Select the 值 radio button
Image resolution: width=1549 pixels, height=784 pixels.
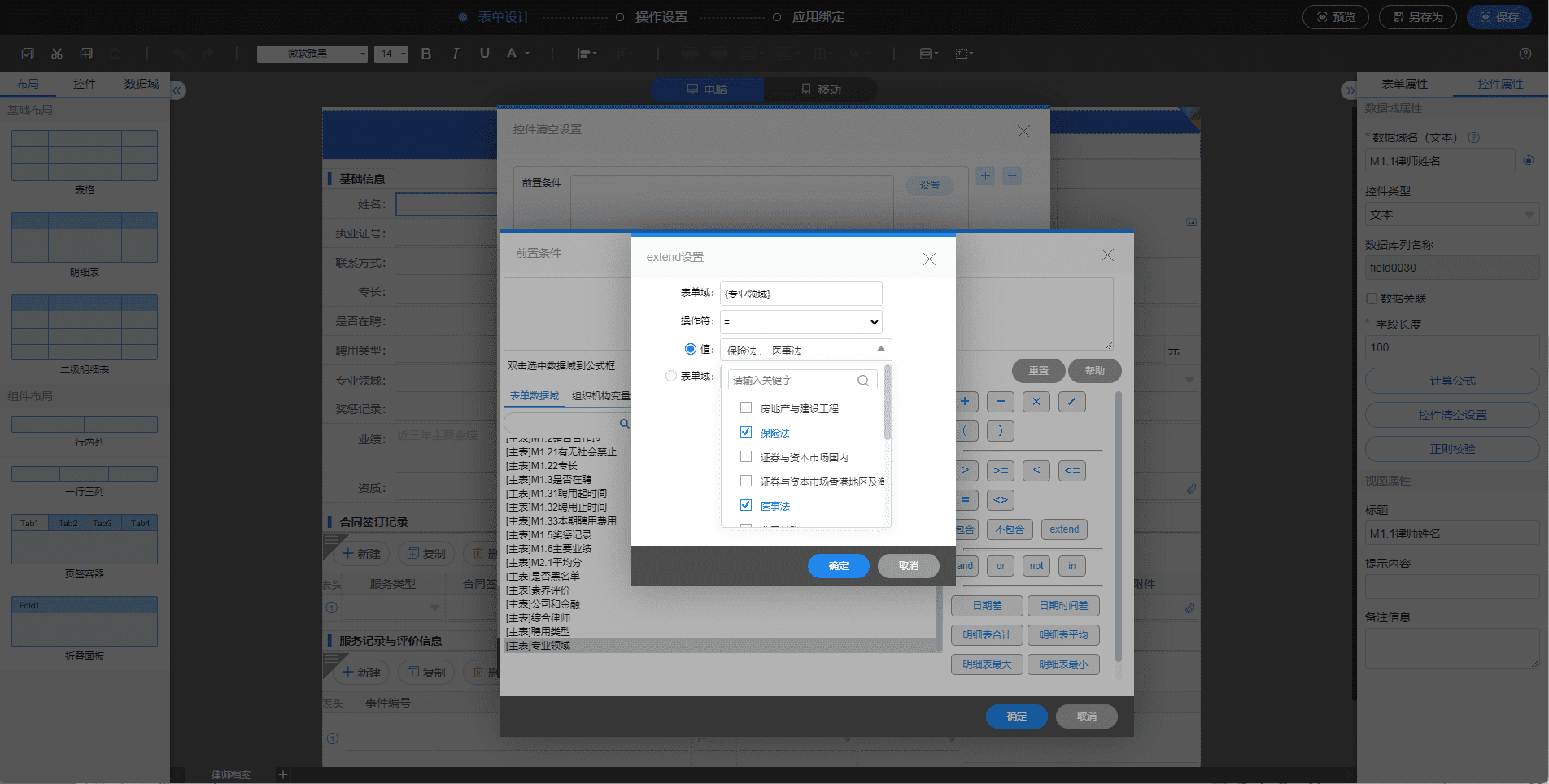click(x=691, y=349)
